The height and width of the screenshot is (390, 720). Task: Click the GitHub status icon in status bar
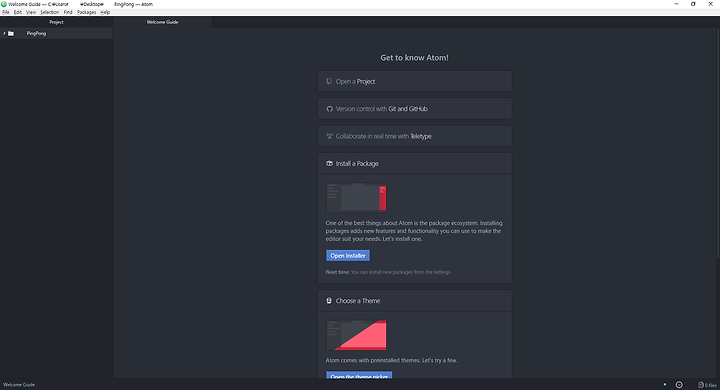(x=679, y=384)
